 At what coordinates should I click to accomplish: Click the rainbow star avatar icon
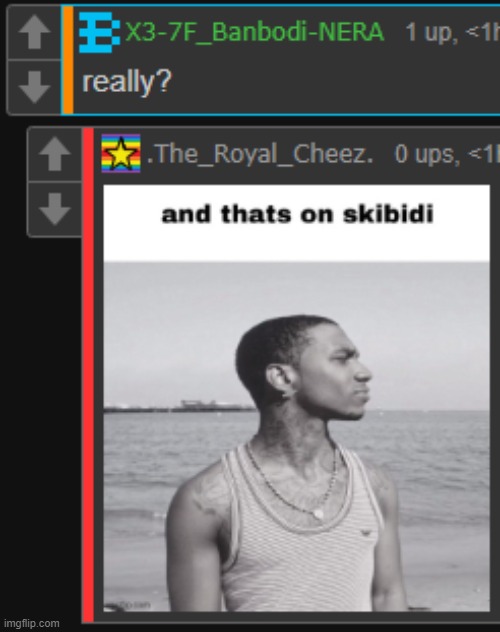(x=121, y=153)
